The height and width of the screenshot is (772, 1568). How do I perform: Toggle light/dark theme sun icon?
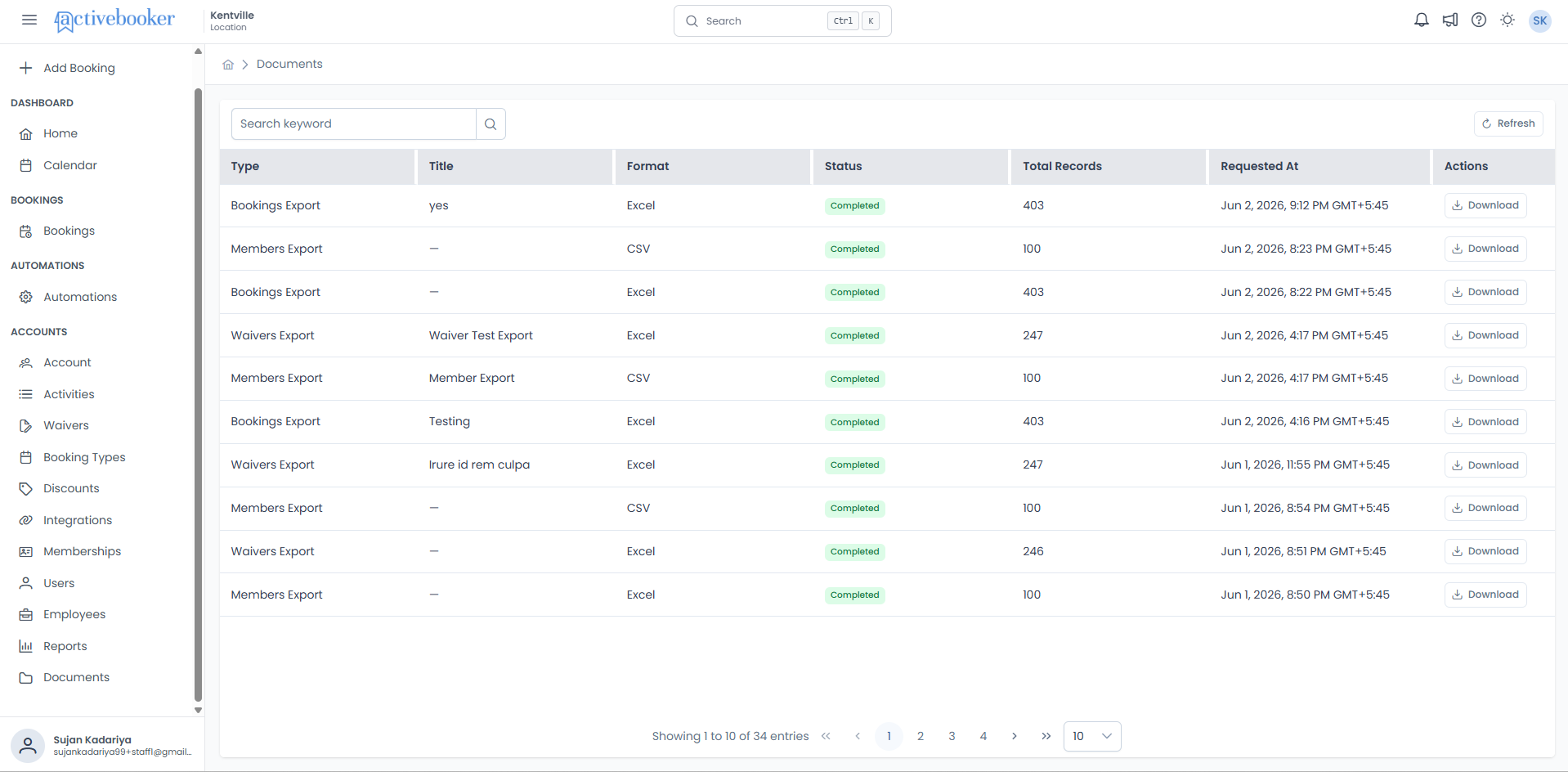(1508, 20)
